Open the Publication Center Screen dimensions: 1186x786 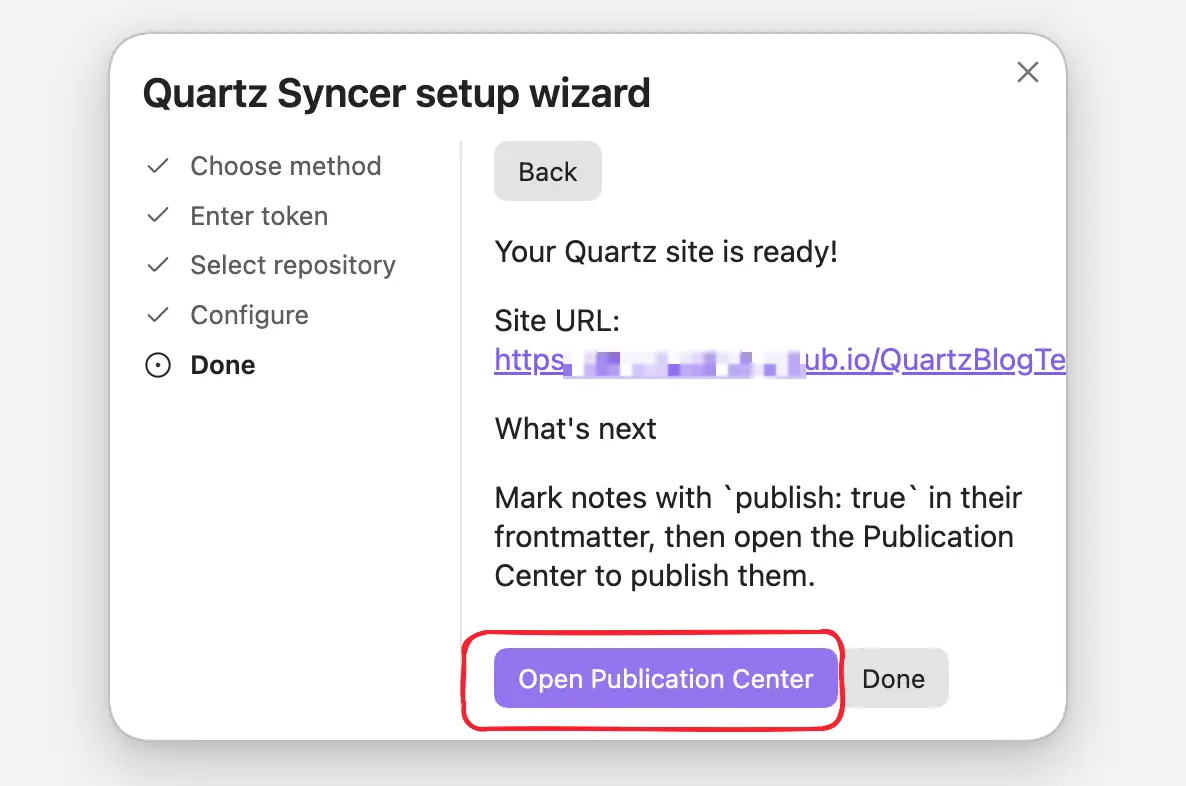666,678
